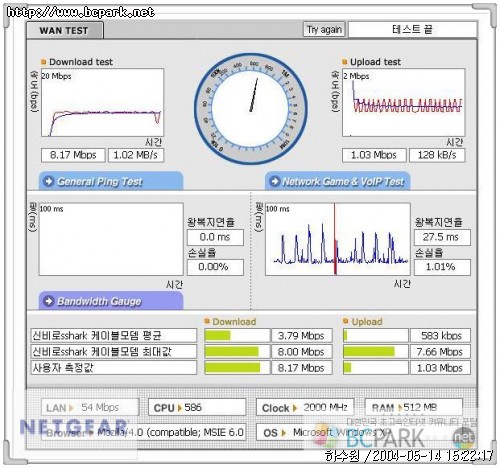This screenshot has height=468, width=500.
Task: Click the 8.17 Mbps download bar in 사용자 측정값 row
Action: [237, 368]
